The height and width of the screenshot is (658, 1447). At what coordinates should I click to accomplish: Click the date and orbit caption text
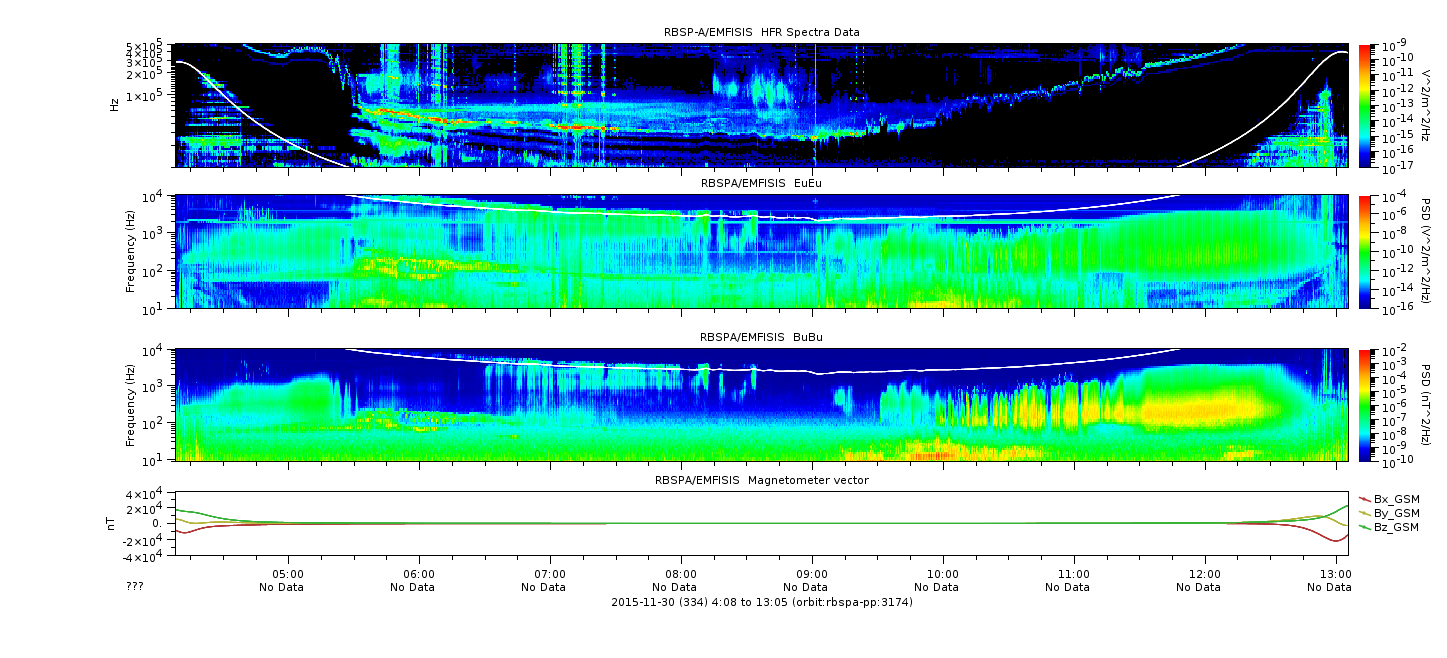point(762,602)
